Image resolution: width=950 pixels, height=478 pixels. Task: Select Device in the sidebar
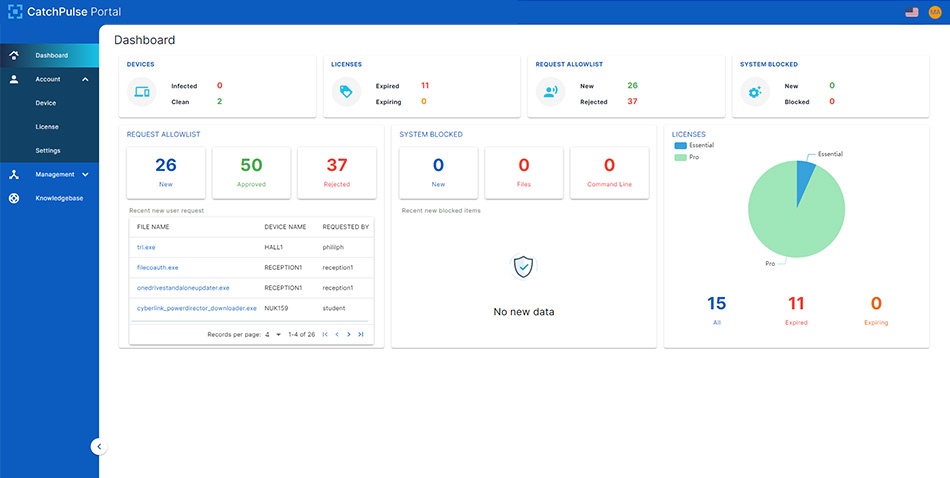[46, 103]
